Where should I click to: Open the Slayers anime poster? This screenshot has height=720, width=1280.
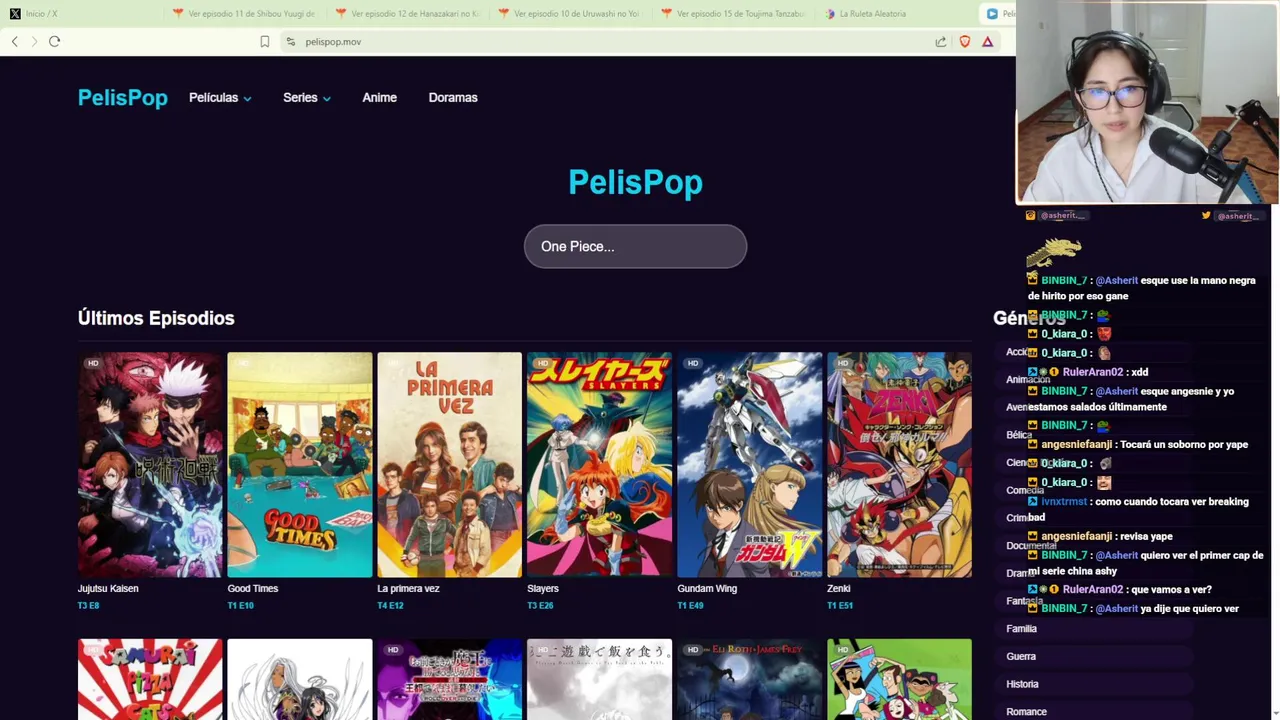(599, 464)
